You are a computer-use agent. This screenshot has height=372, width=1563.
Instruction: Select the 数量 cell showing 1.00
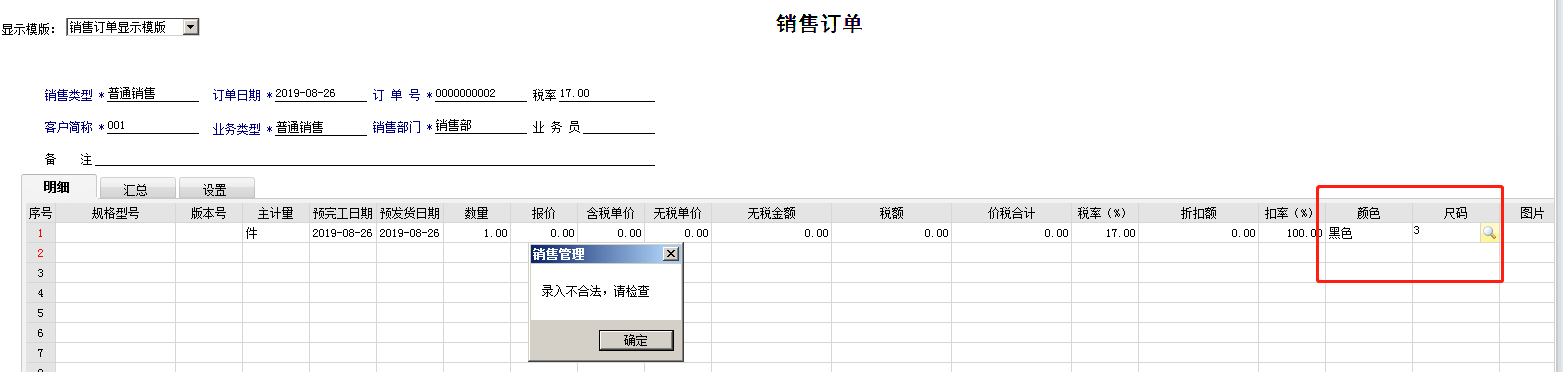[477, 233]
